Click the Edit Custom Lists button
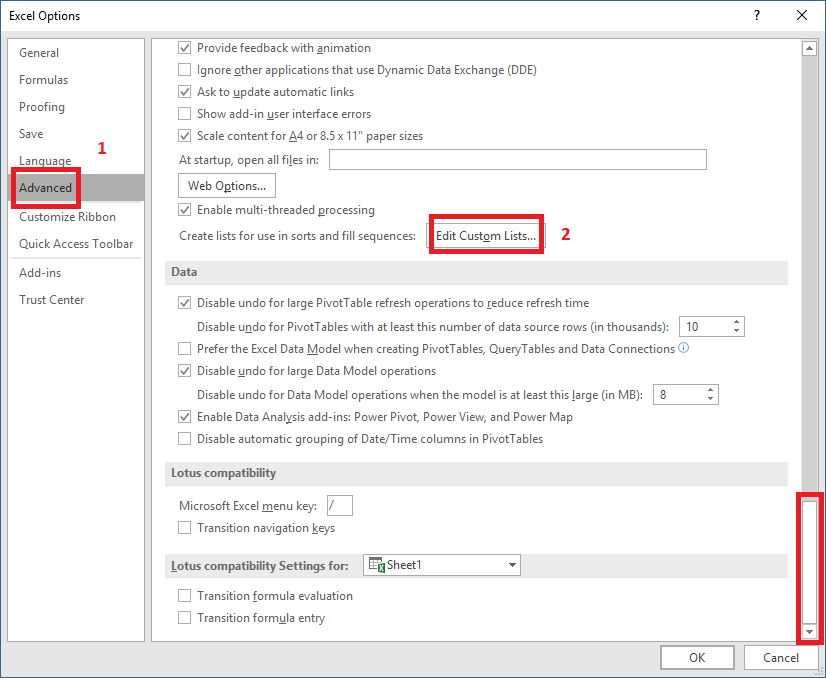This screenshot has width=826, height=678. pos(486,236)
